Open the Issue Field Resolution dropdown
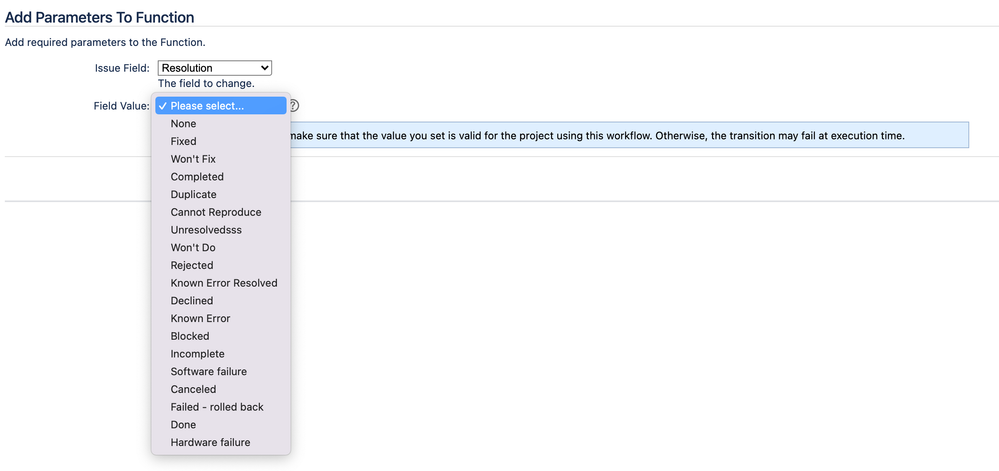The height and width of the screenshot is (471, 999). (x=215, y=68)
